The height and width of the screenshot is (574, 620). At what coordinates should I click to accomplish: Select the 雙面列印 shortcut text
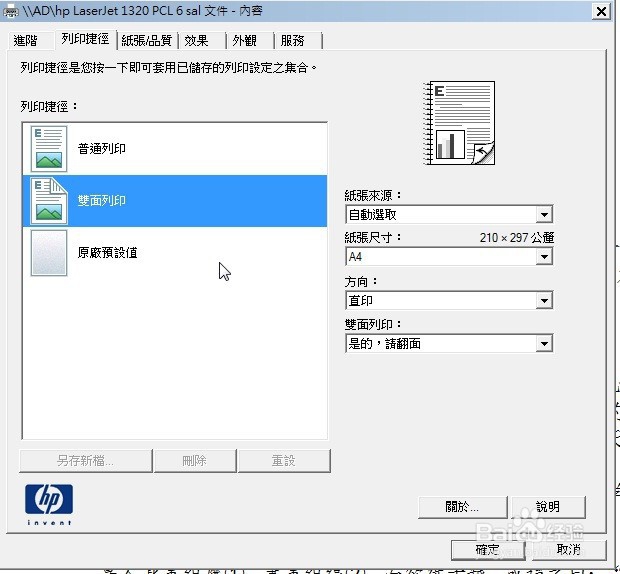[102, 201]
